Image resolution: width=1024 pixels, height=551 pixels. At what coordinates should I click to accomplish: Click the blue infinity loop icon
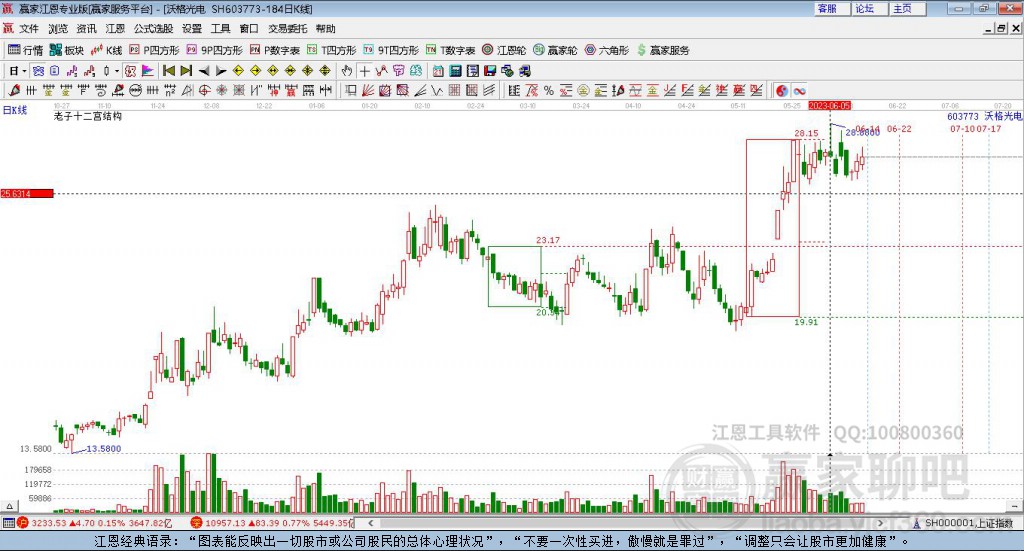click(x=799, y=91)
